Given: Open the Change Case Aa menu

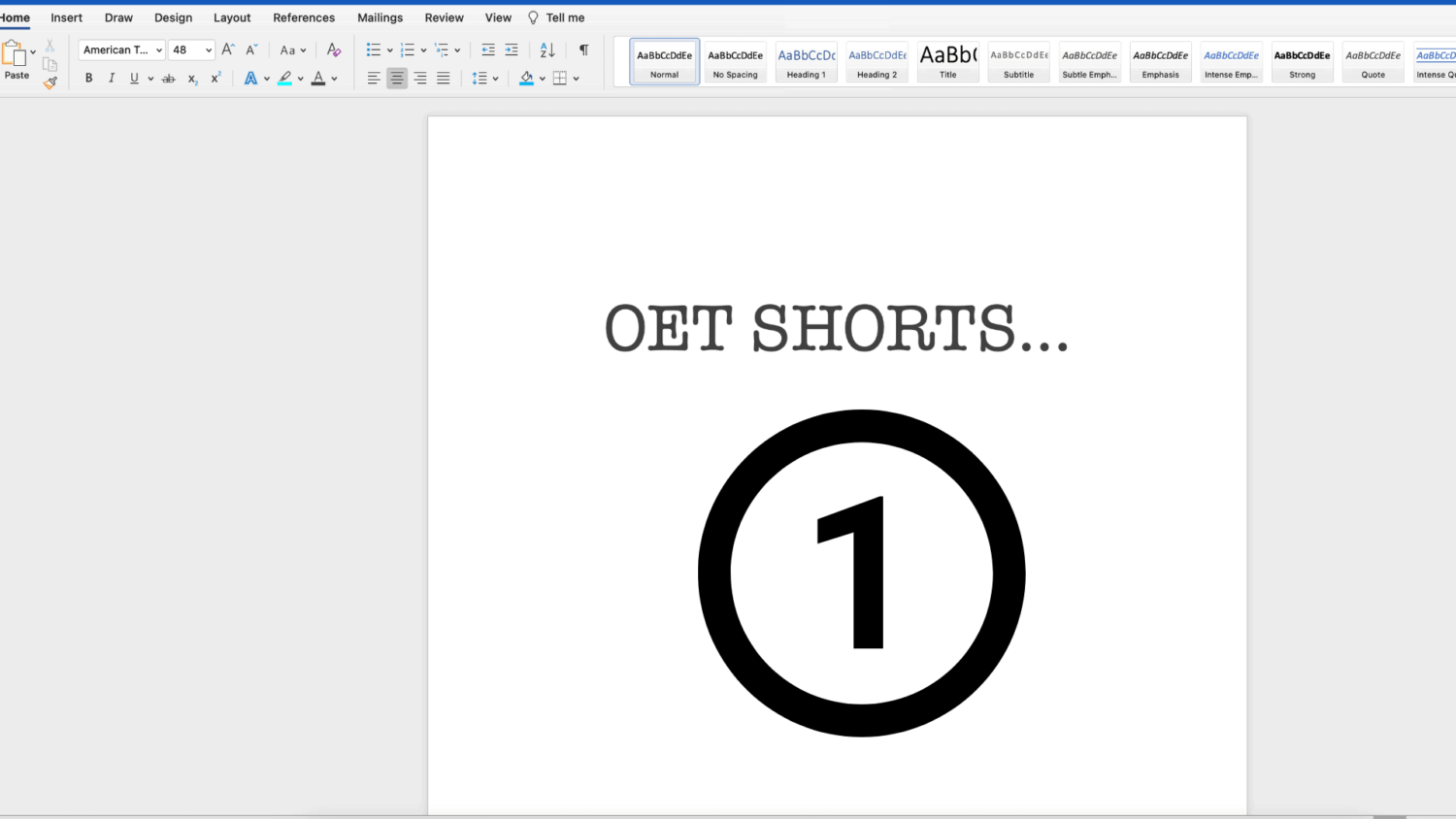Looking at the screenshot, I should 292,49.
